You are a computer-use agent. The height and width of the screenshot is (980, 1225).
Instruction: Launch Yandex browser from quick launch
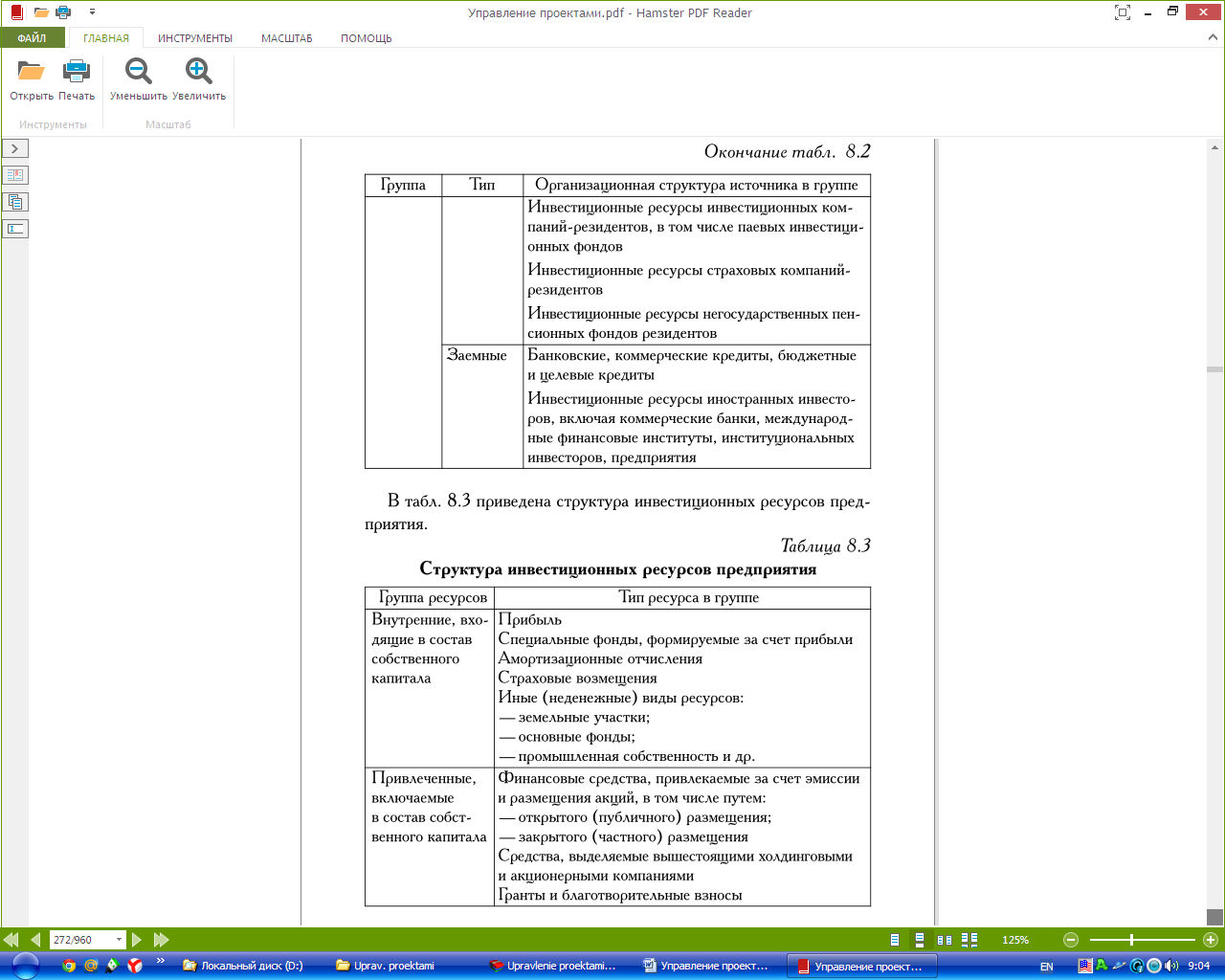[135, 966]
